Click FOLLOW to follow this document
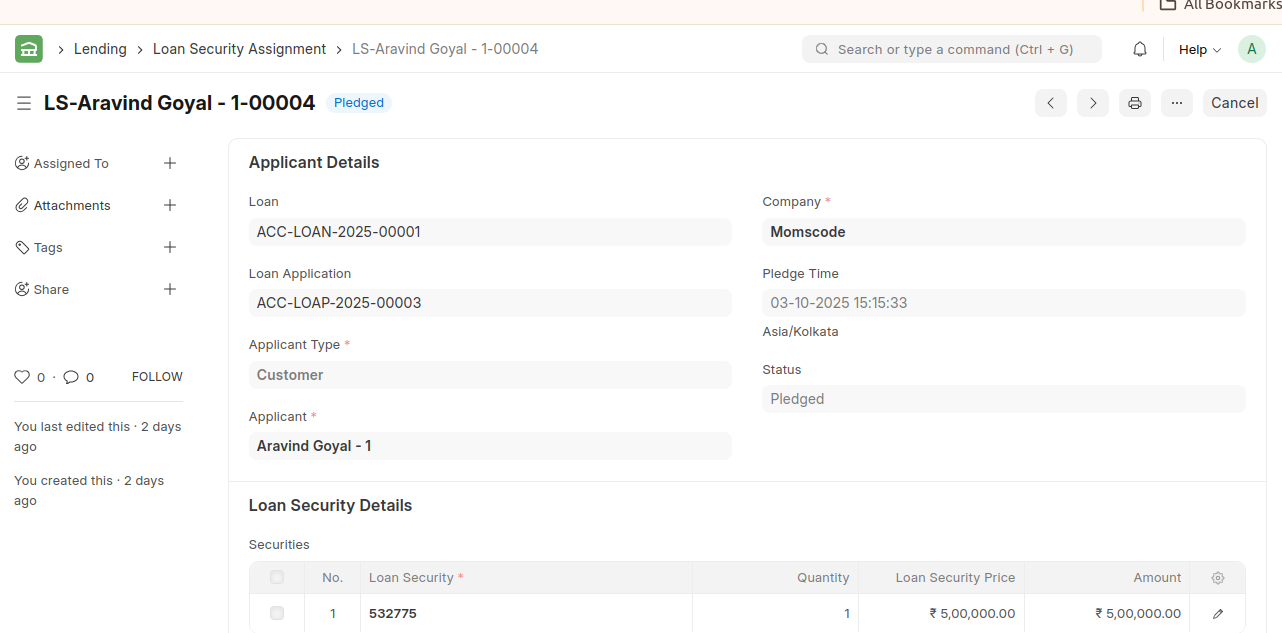The height and width of the screenshot is (633, 1282). click(x=157, y=377)
